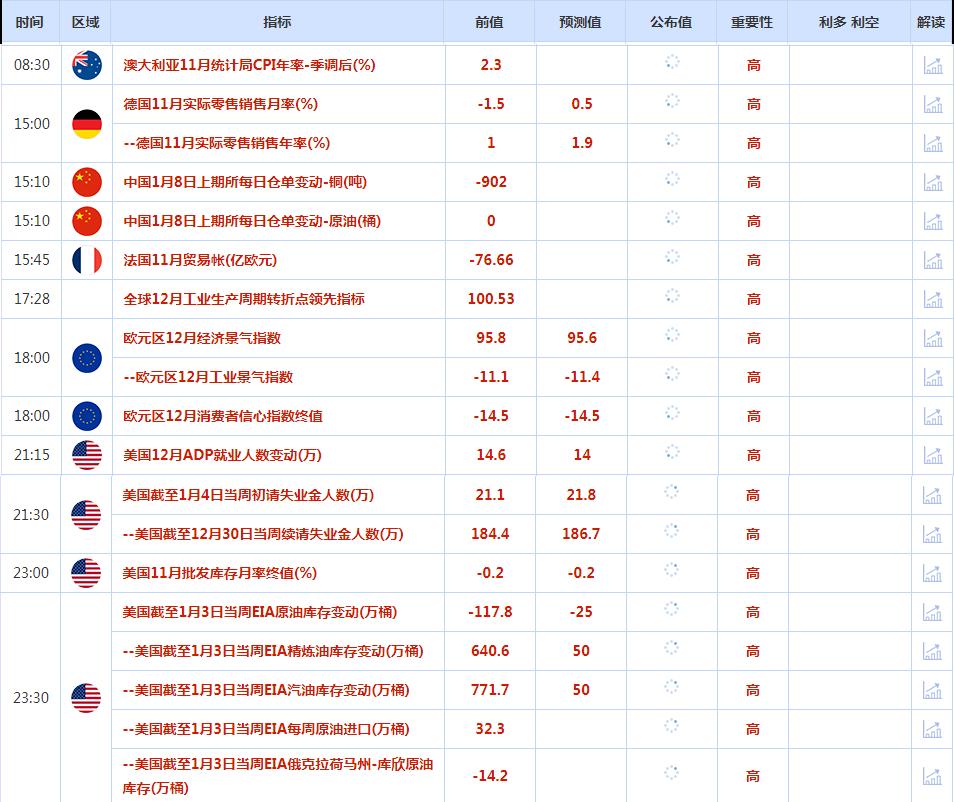Click the 17:28 time cell

[x=32, y=299]
